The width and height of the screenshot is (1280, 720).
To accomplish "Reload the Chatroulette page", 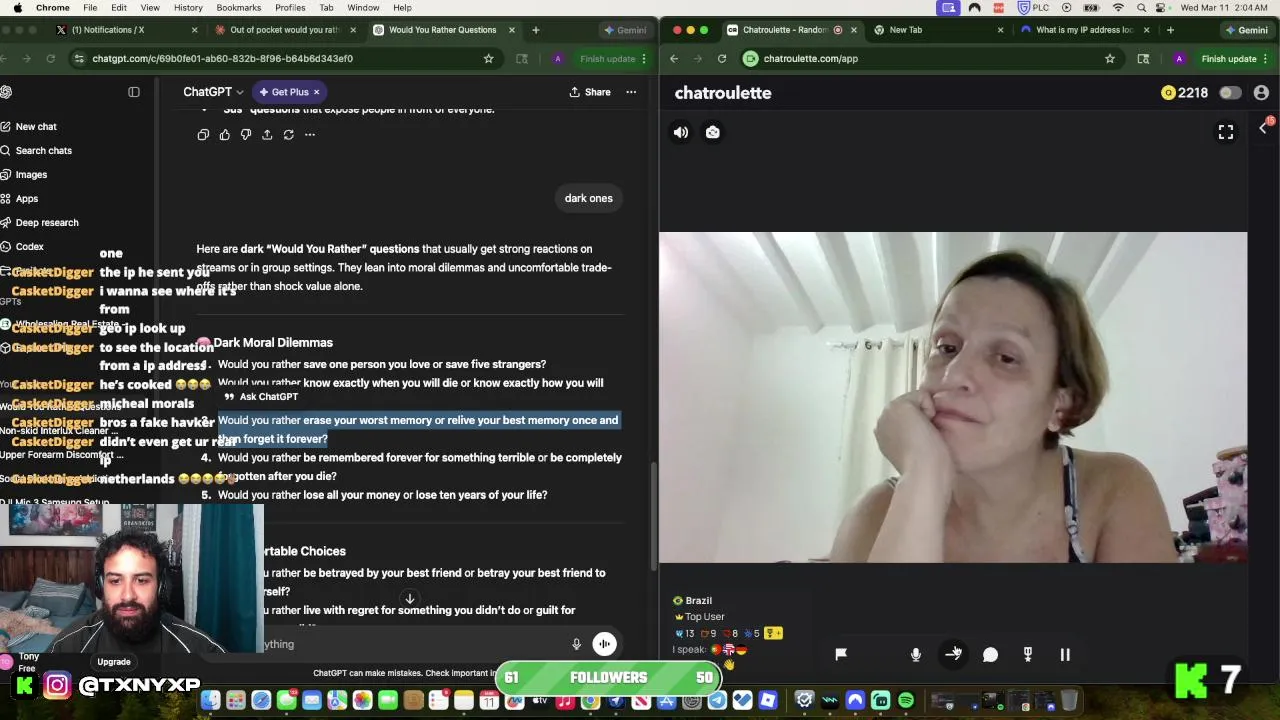I will click(721, 59).
